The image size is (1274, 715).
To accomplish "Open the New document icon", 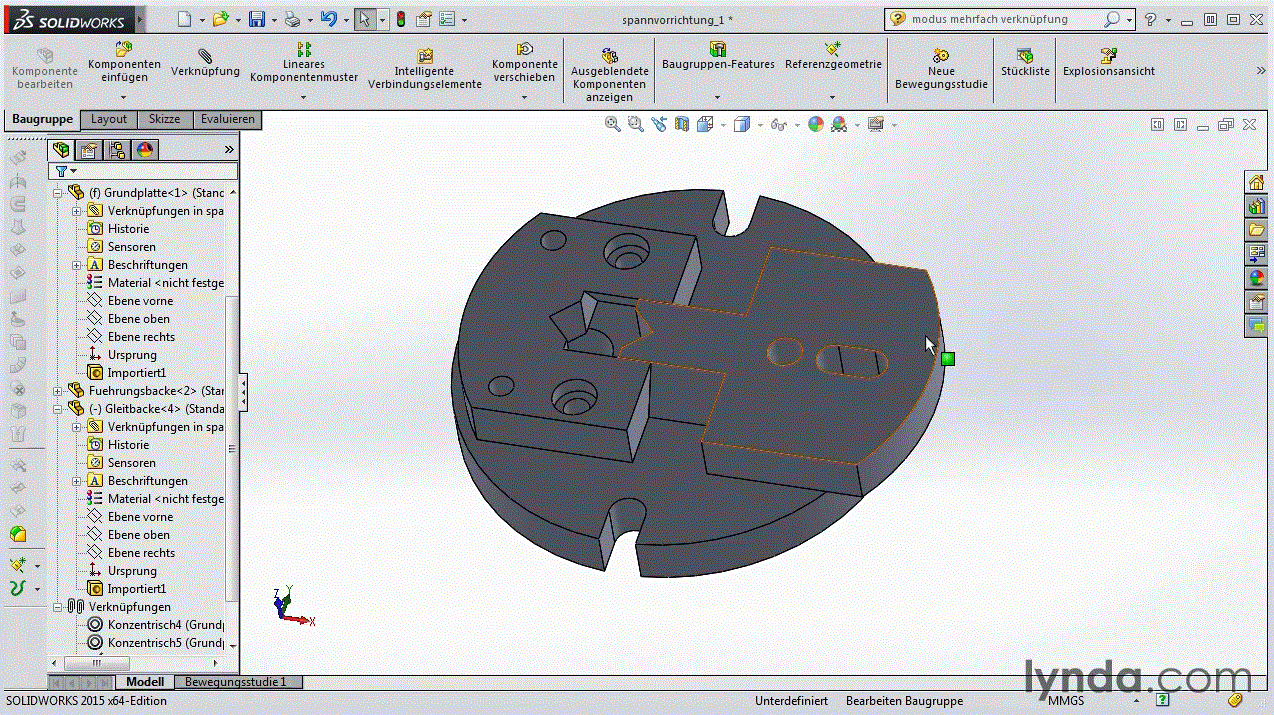I will (x=185, y=19).
